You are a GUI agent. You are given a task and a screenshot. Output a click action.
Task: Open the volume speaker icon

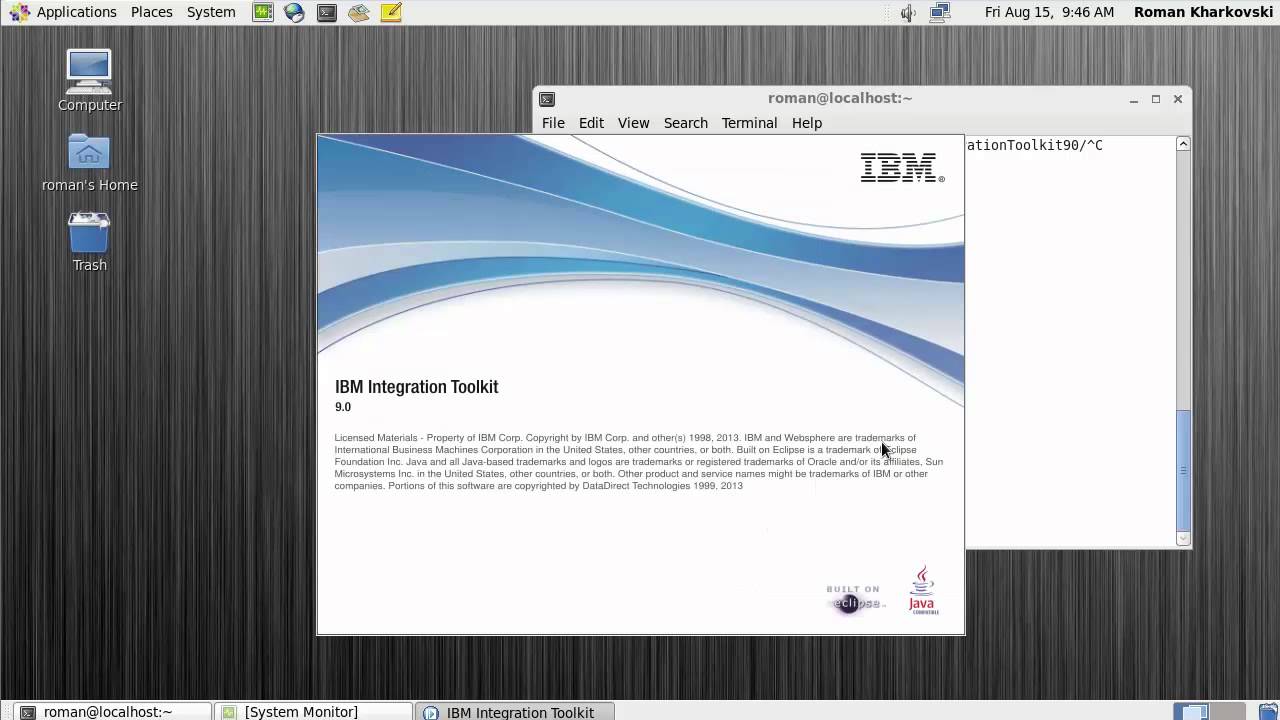(908, 12)
